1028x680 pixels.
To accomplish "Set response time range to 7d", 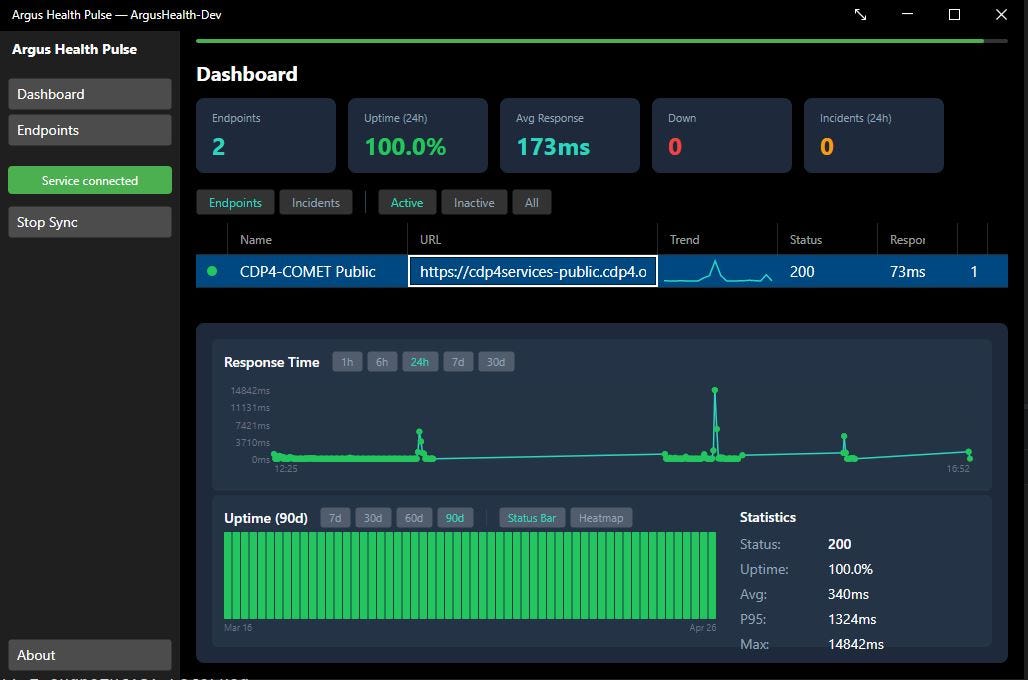I will pos(458,362).
